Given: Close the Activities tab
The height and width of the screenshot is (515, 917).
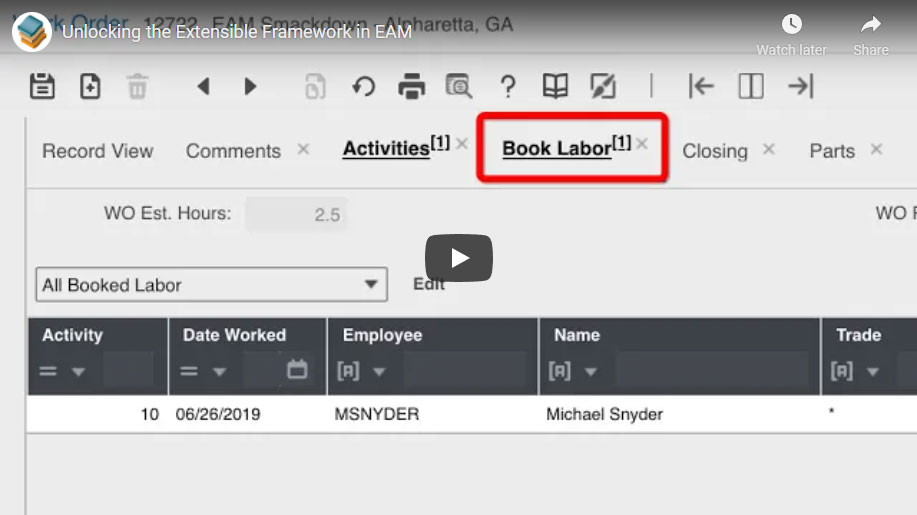Looking at the screenshot, I should [462, 143].
